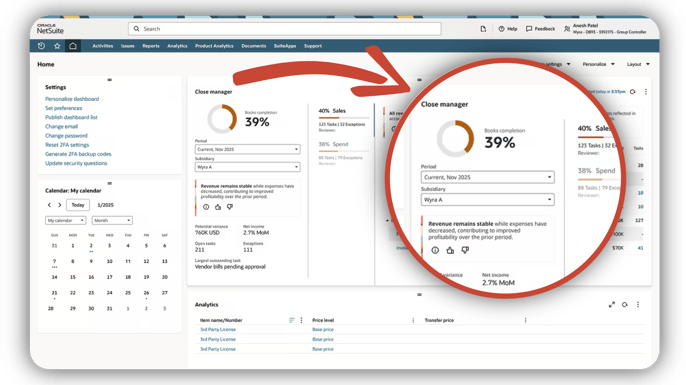The image size is (686, 385).
Task: Click the Change email link
Action: pyautogui.click(x=61, y=126)
